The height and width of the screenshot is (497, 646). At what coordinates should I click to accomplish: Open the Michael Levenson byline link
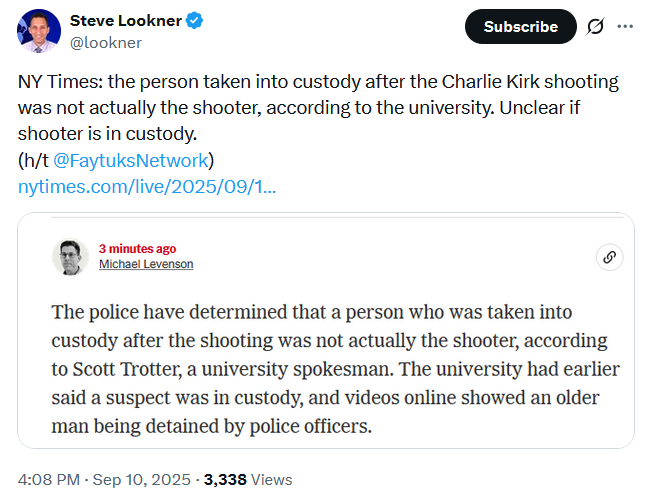146,264
